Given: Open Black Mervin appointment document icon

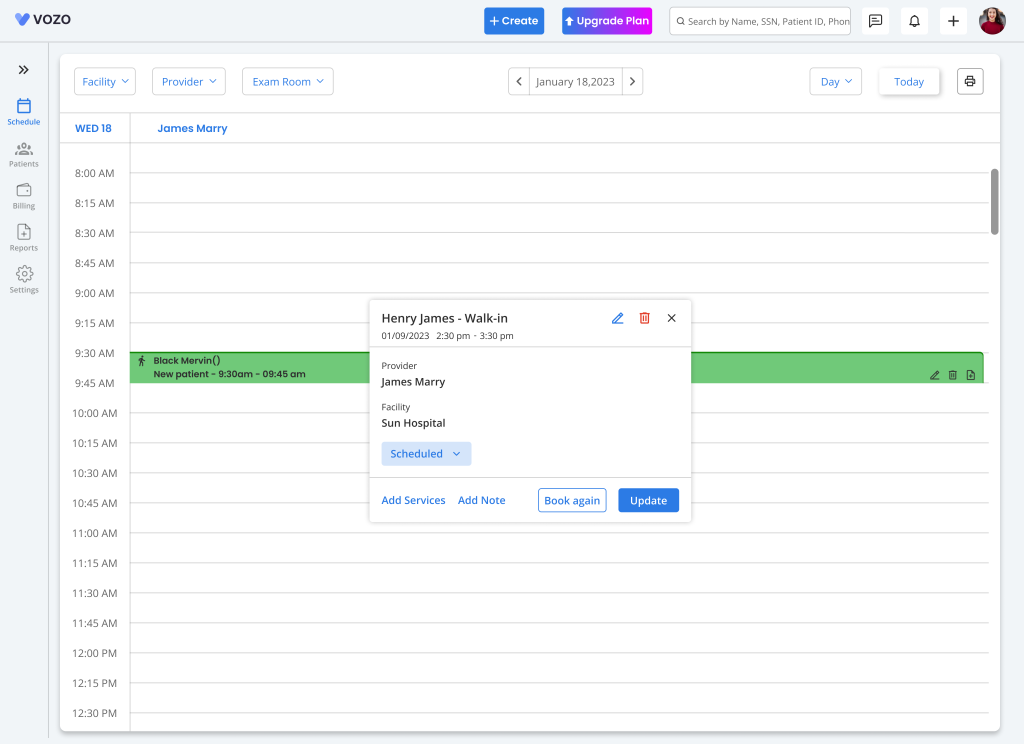Looking at the screenshot, I should (971, 375).
